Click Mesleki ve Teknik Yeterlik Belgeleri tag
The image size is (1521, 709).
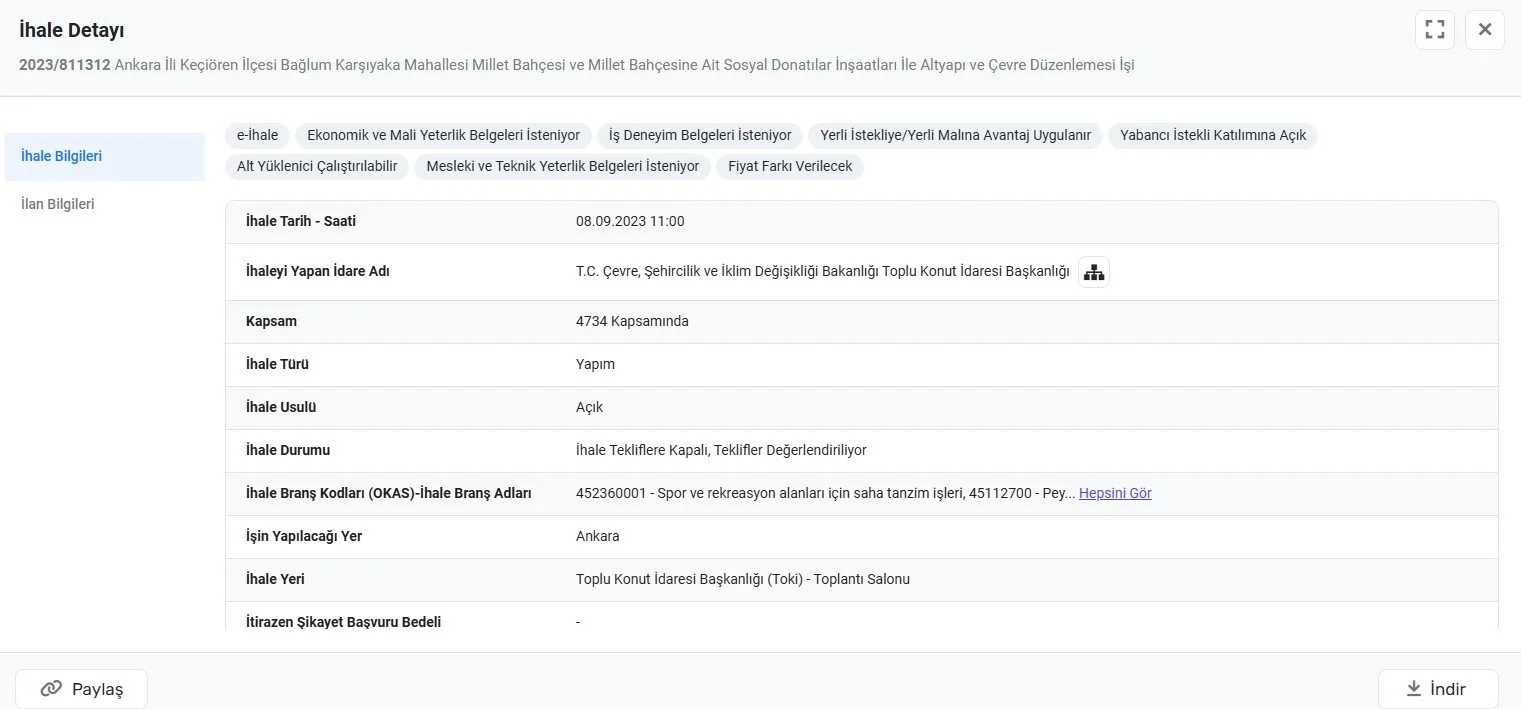tap(562, 166)
